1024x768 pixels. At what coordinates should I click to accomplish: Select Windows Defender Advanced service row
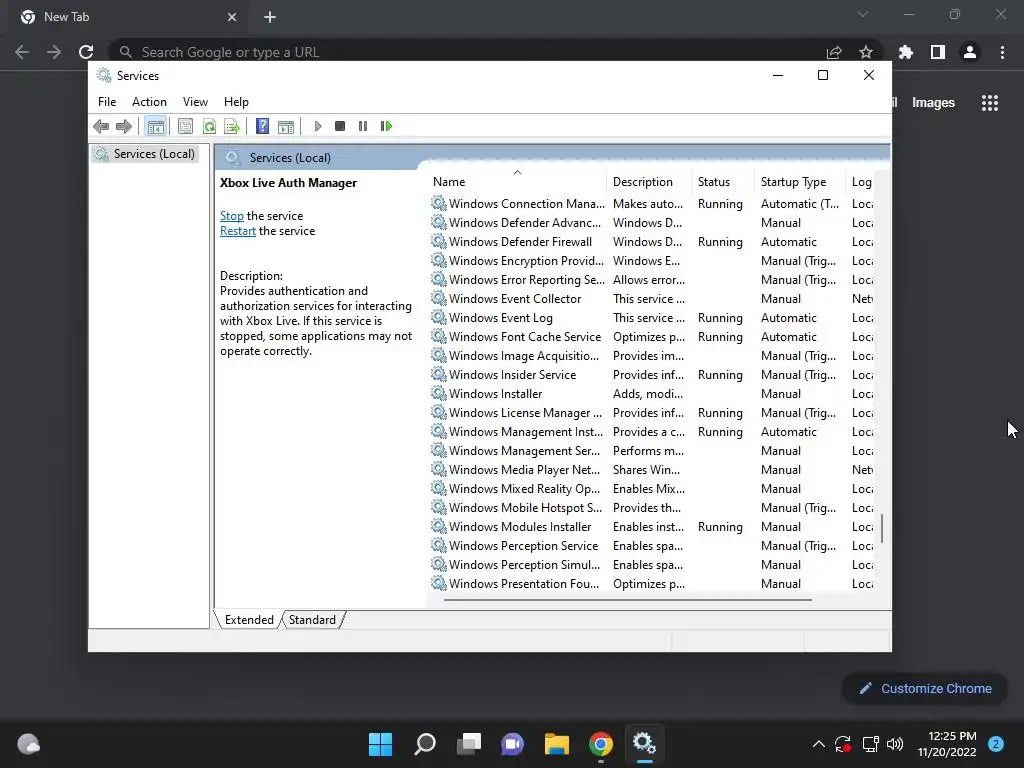(x=652, y=223)
